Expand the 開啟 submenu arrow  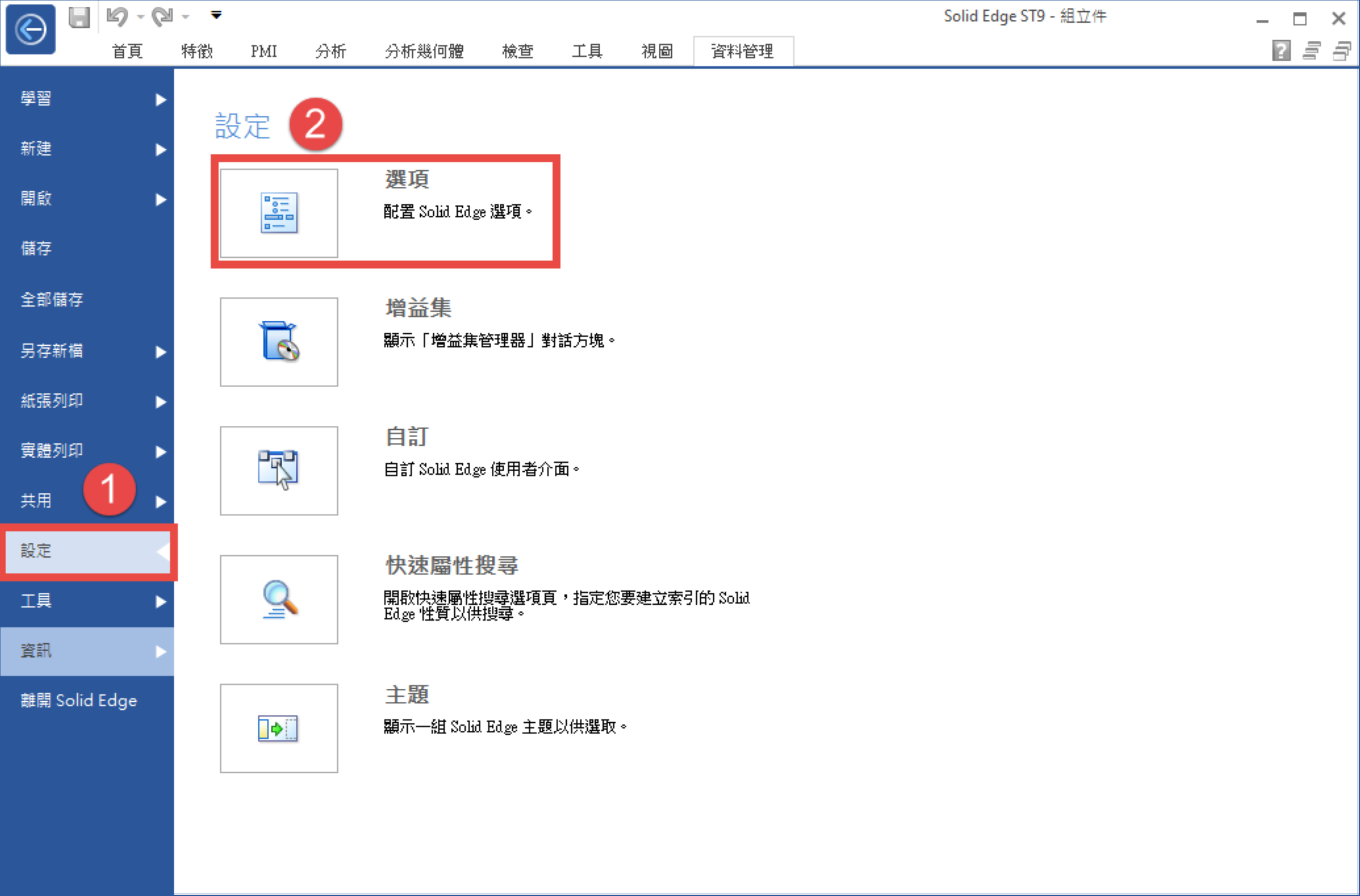tap(161, 199)
